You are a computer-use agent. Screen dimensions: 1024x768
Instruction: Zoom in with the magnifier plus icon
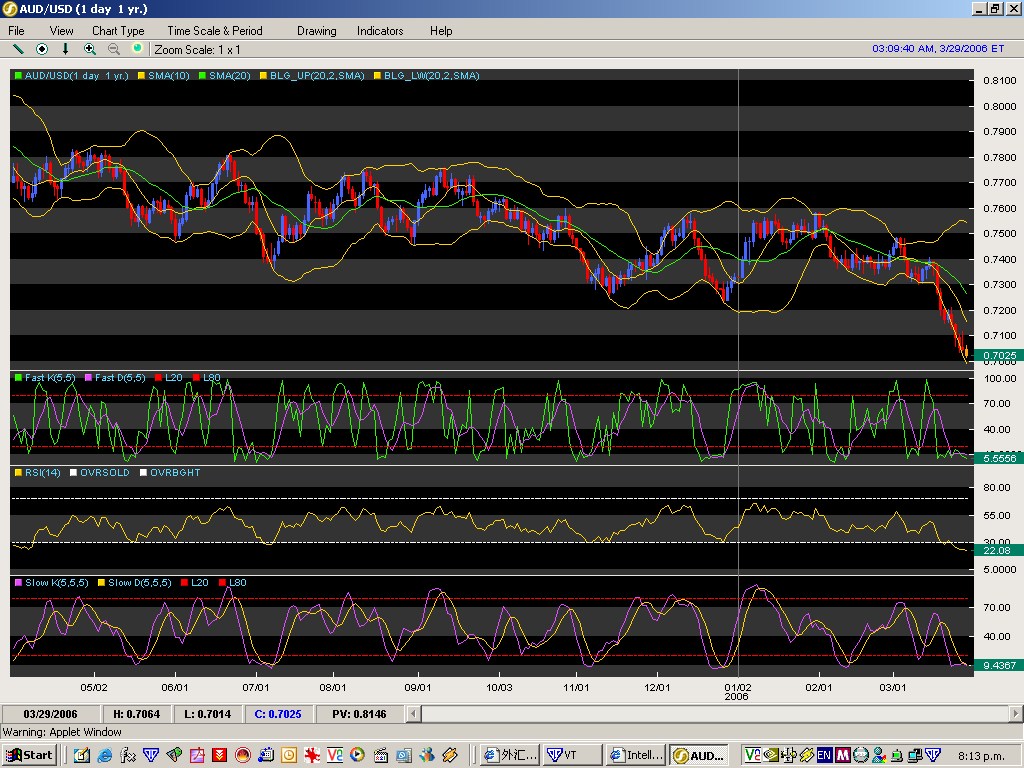[90, 48]
